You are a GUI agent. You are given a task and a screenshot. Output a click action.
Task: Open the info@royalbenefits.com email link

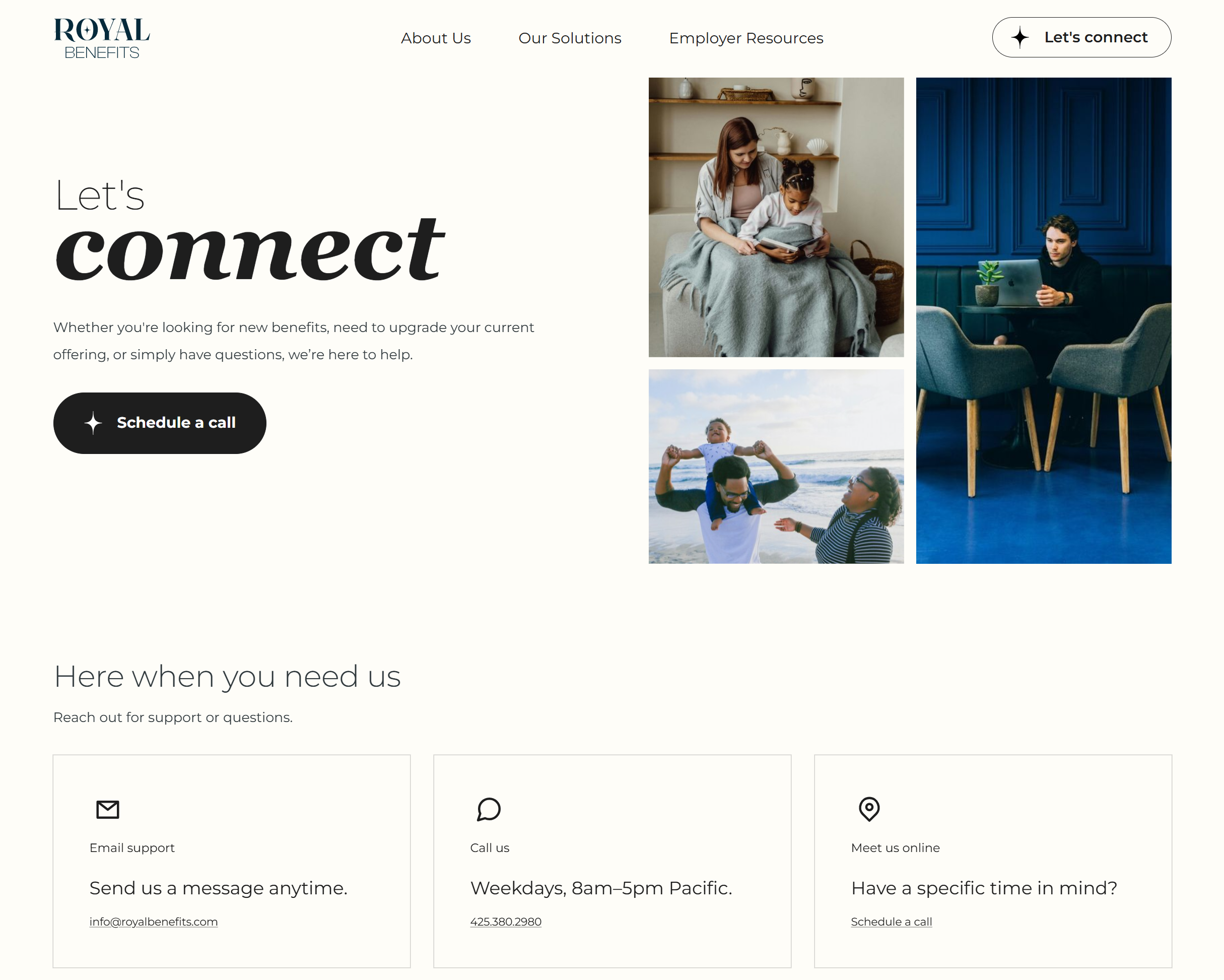coord(153,922)
